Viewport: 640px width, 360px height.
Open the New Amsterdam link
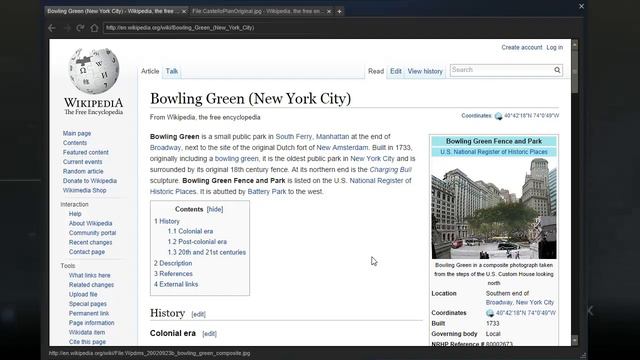click(x=342, y=147)
